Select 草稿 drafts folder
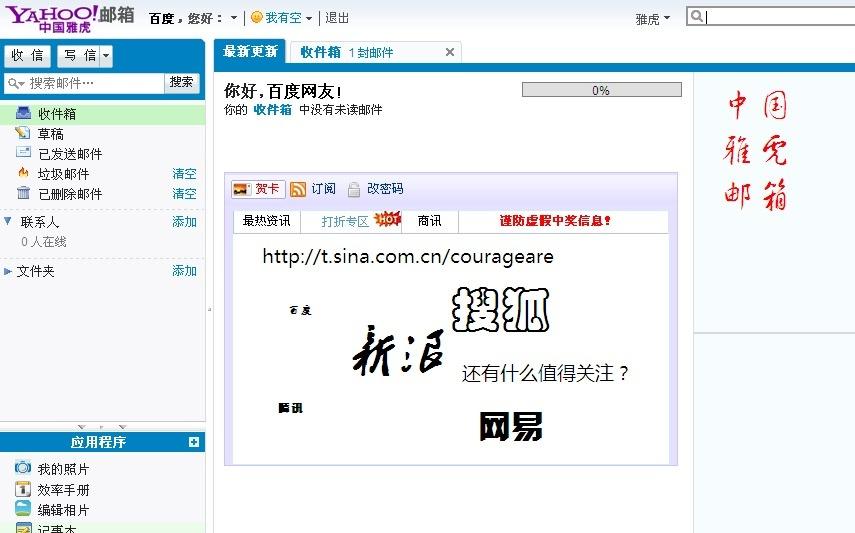The height and width of the screenshot is (533, 855). coord(51,134)
